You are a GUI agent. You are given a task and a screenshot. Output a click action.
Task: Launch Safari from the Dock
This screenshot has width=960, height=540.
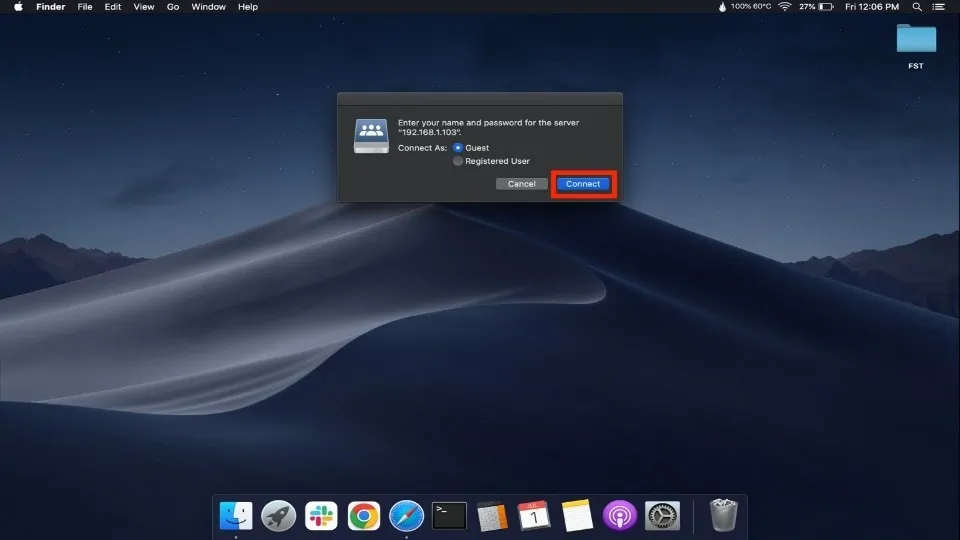click(407, 516)
